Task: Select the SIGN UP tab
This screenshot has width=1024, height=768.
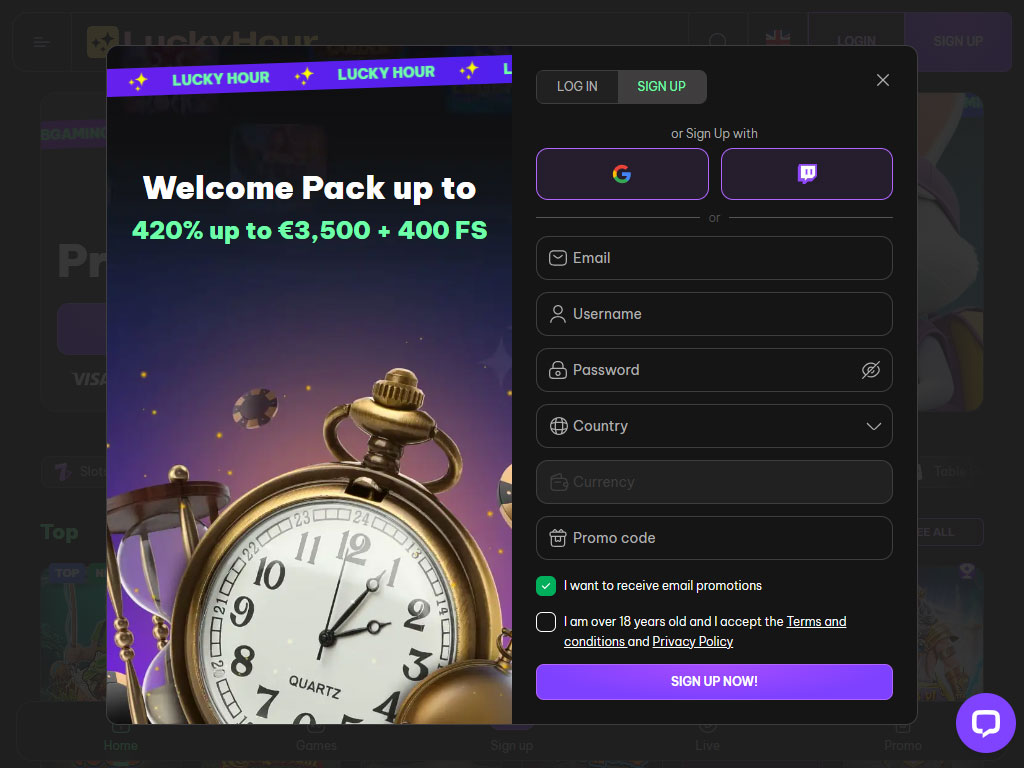Action: [662, 87]
